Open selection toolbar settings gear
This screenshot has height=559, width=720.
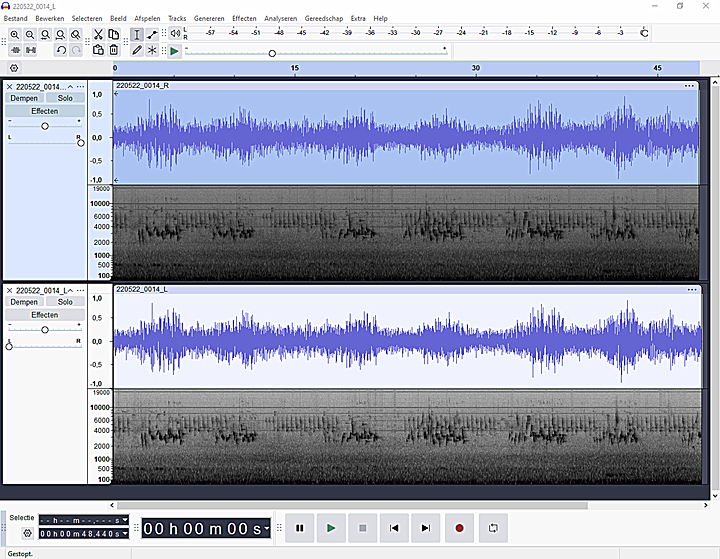(x=28, y=533)
